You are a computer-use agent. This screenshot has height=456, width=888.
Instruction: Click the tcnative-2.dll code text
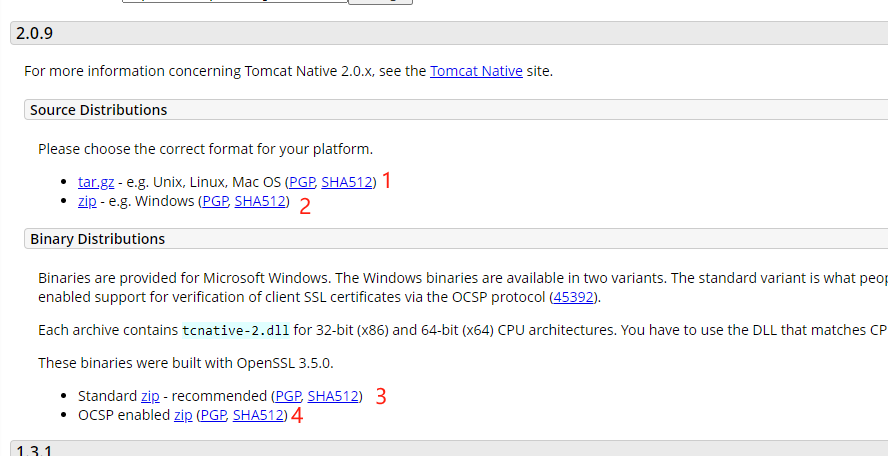tap(236, 330)
